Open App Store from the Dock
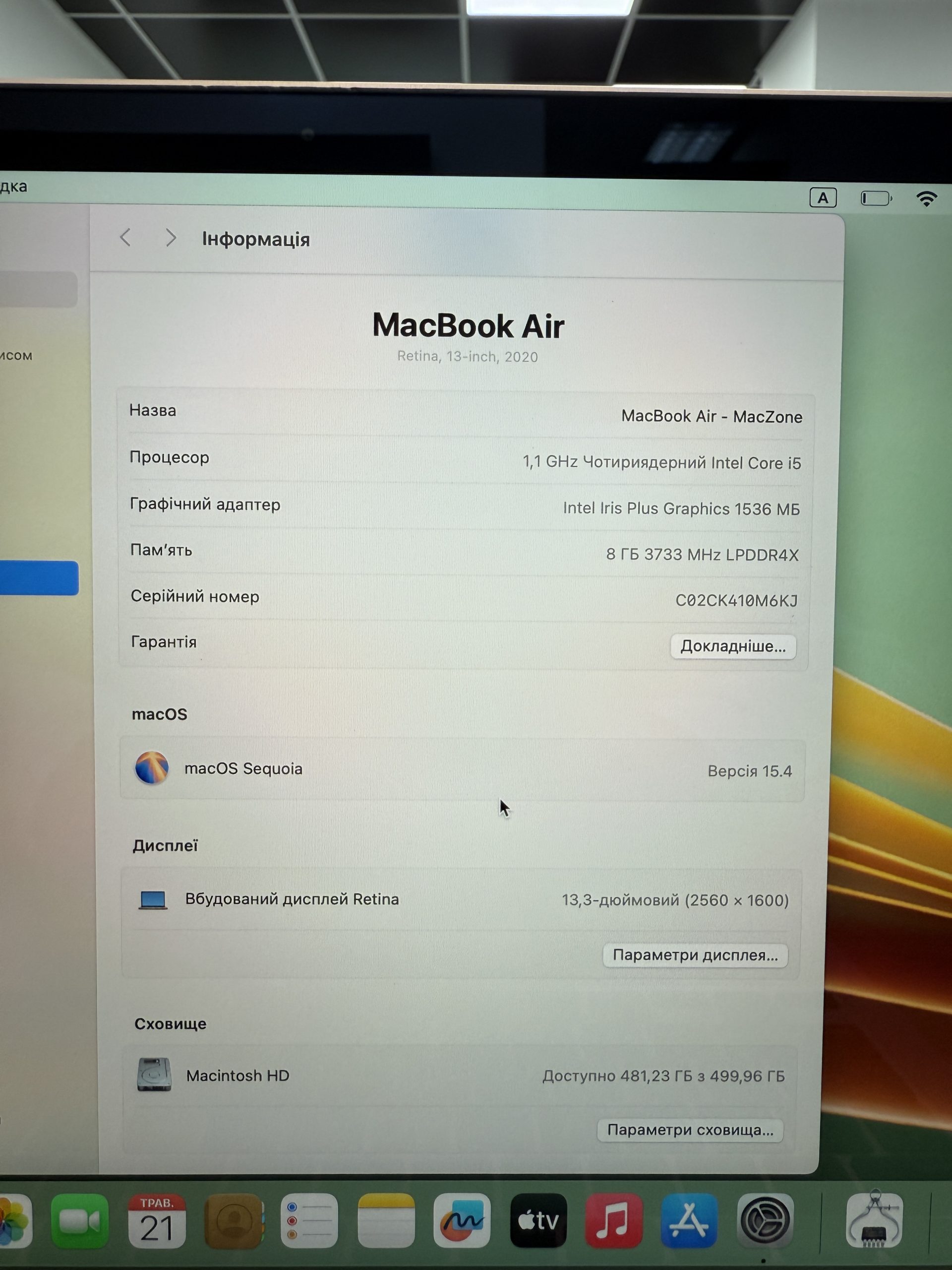Screen dimensions: 952x1270 (689, 1220)
